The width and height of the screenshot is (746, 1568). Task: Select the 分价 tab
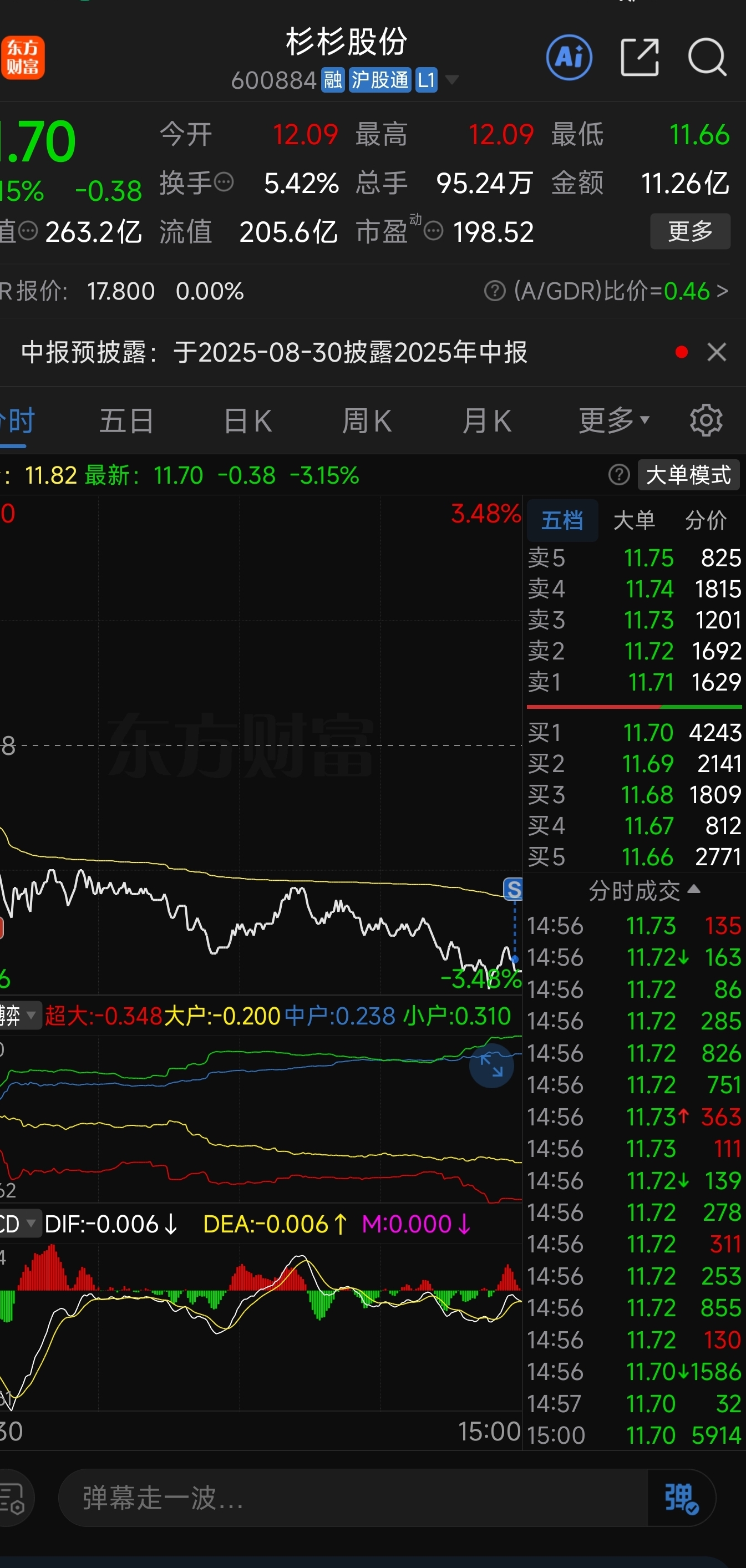coord(706,521)
